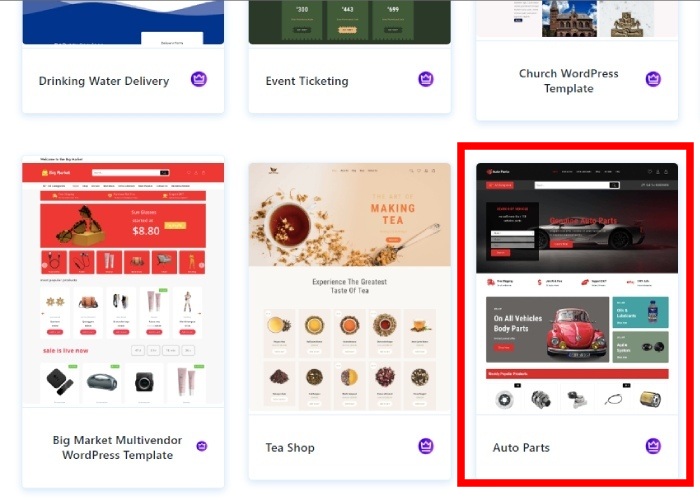Click red Volkswagen banner in Auto Parts preview

pos(547,329)
